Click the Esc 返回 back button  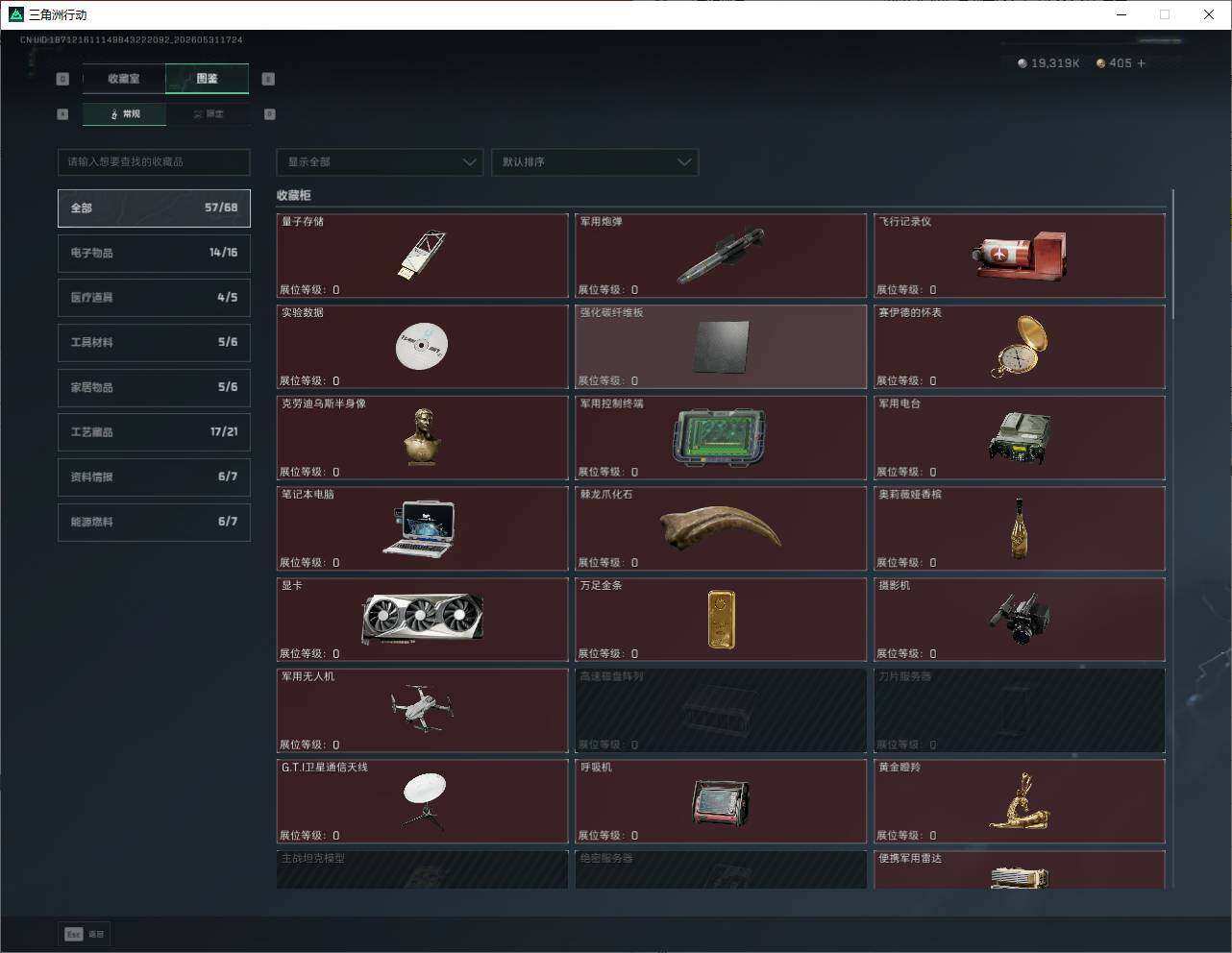pyautogui.click(x=85, y=934)
